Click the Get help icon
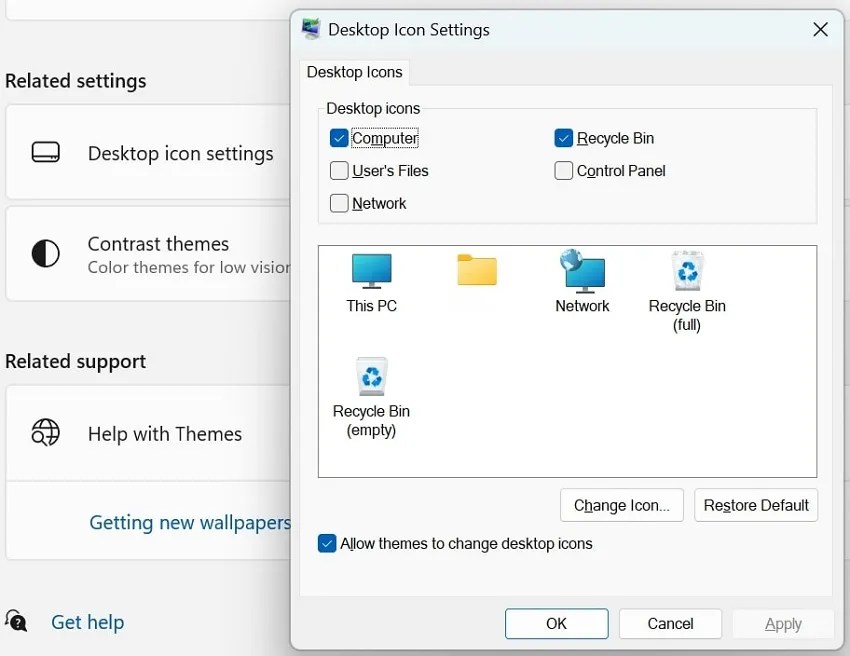Screen dimensions: 850x656 pyautogui.click(x=16, y=621)
